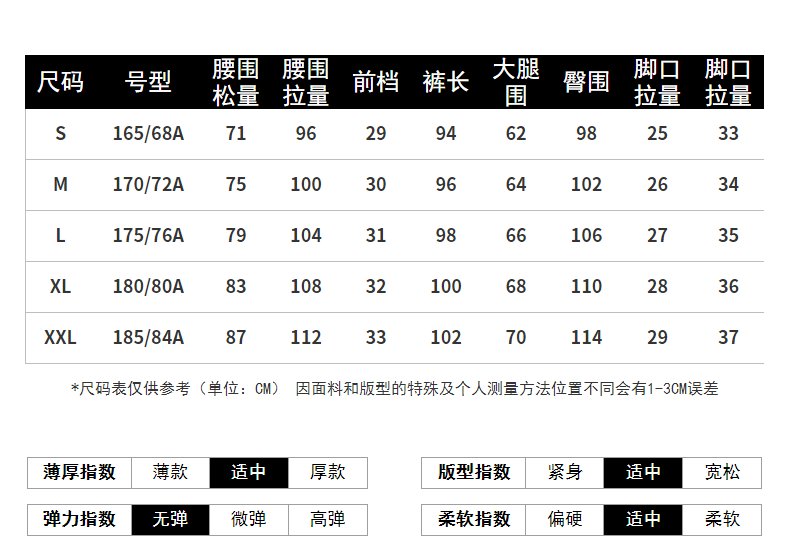Click 臀围 value 106 in L row

coord(586,236)
